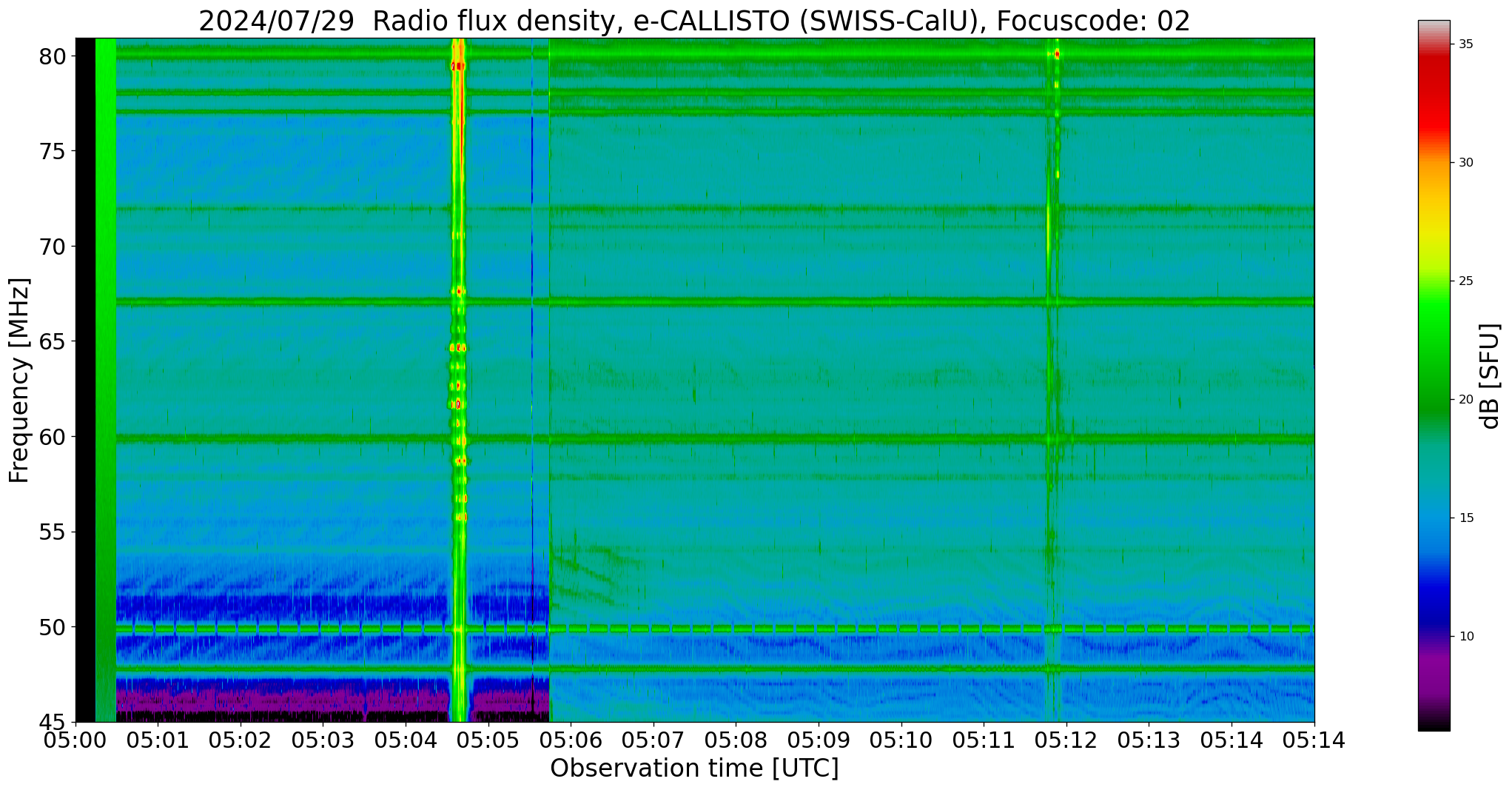Screen dimensions: 1512x790
Task: Click the 'Observation time [UTC]' axis label
Action: pyautogui.click(x=694, y=769)
